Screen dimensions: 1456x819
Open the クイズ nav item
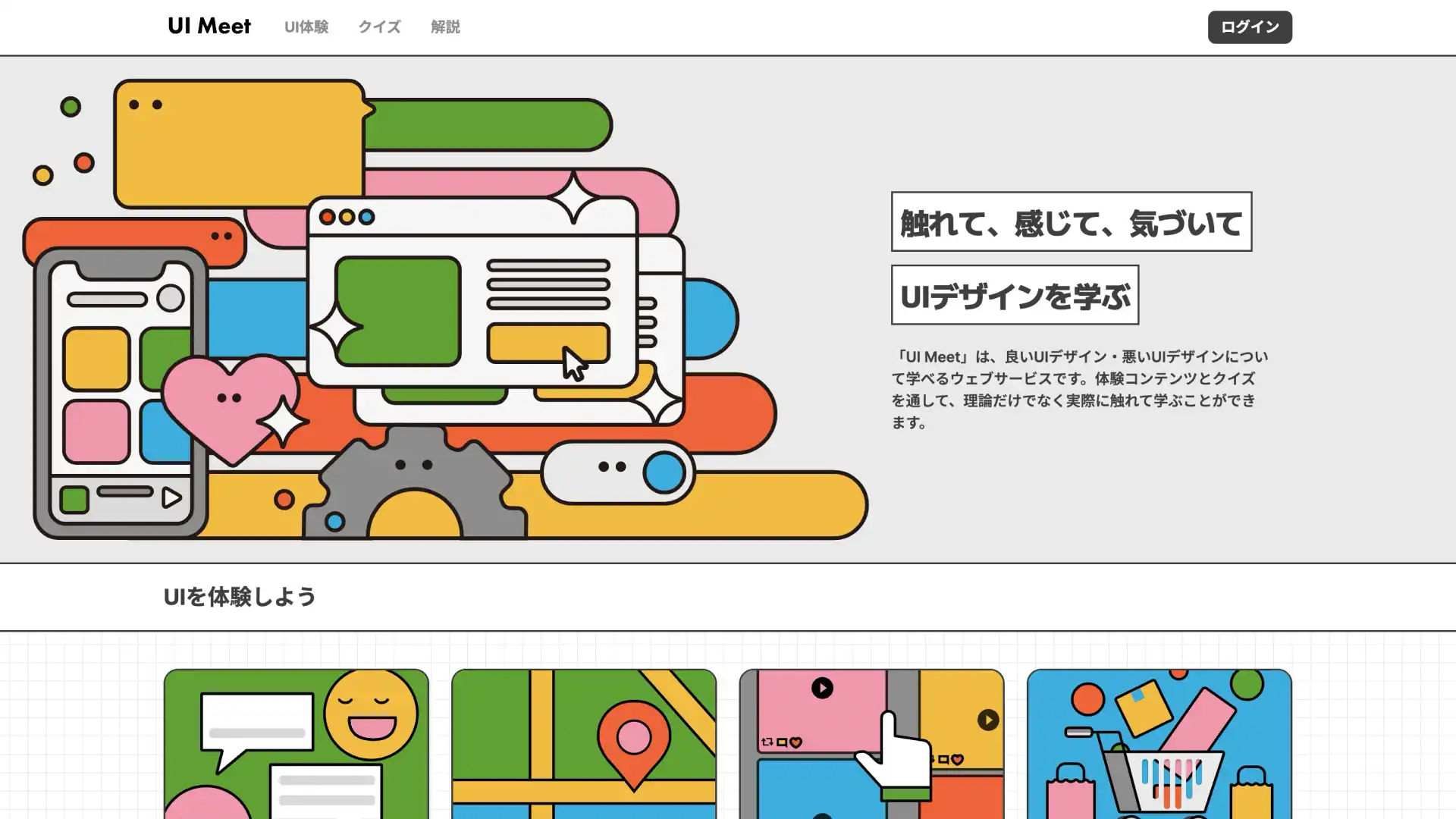click(379, 27)
